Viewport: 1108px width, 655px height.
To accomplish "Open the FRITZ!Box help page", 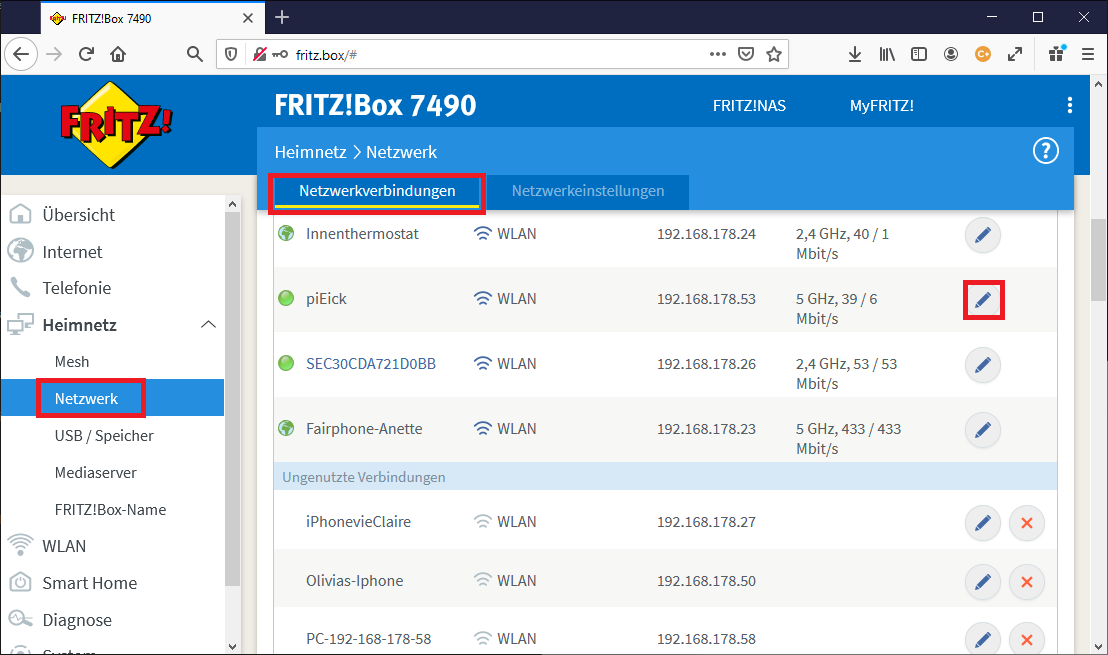I will [1045, 151].
